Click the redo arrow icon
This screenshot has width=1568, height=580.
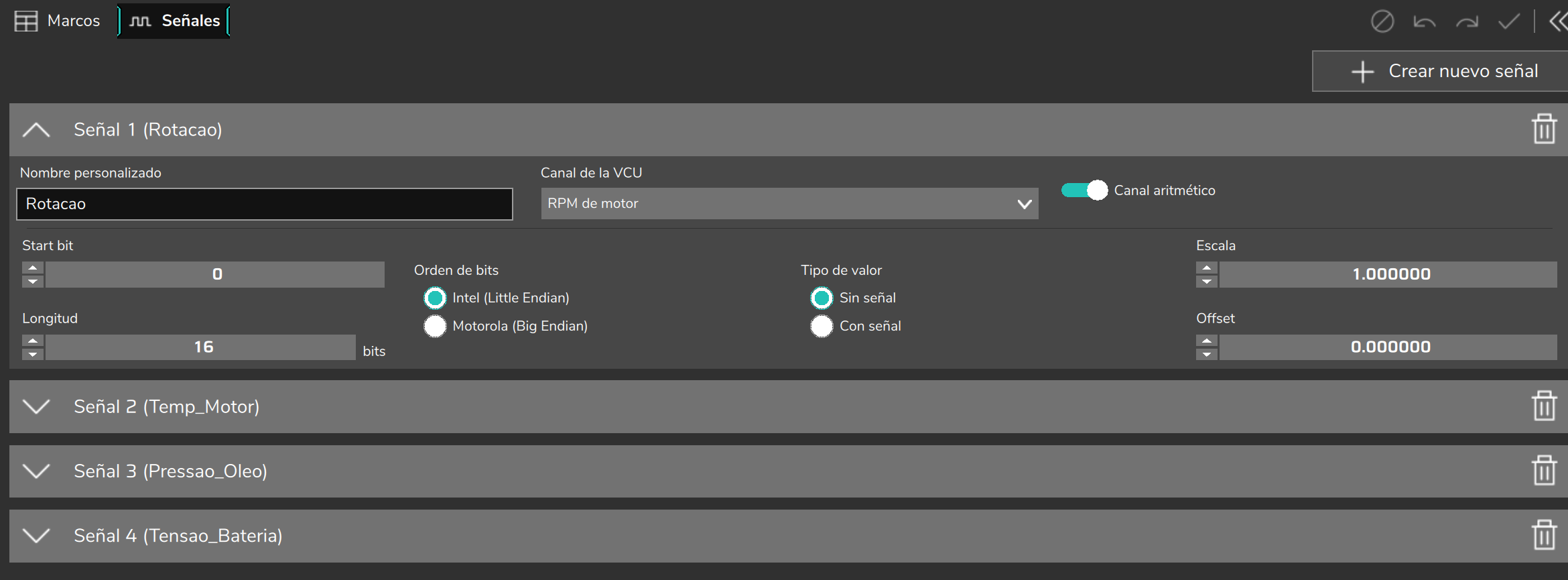tap(1467, 22)
